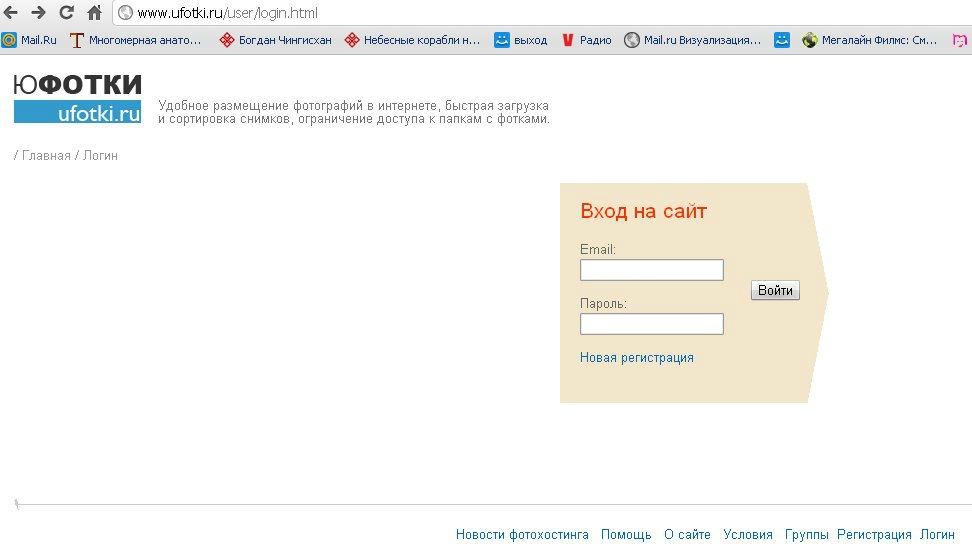
Task: Click the browser back arrow
Action: [11, 13]
